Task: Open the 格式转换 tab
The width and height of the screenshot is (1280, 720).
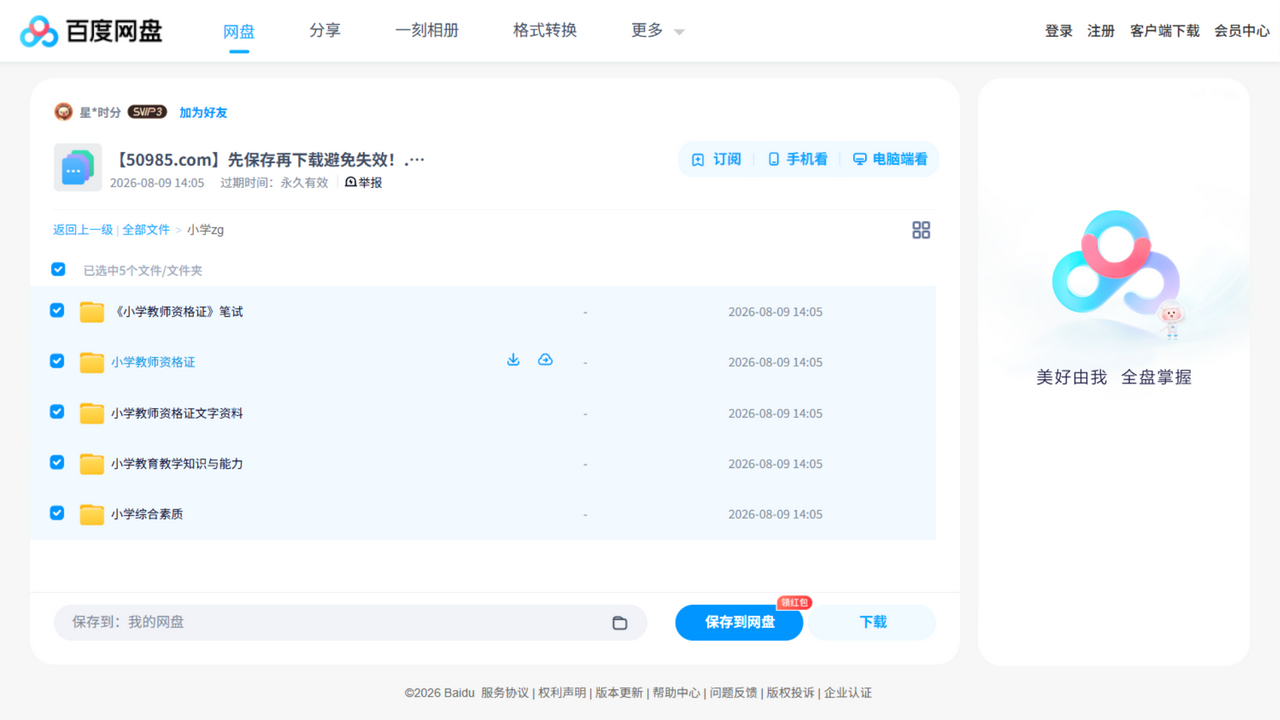Action: coord(545,30)
